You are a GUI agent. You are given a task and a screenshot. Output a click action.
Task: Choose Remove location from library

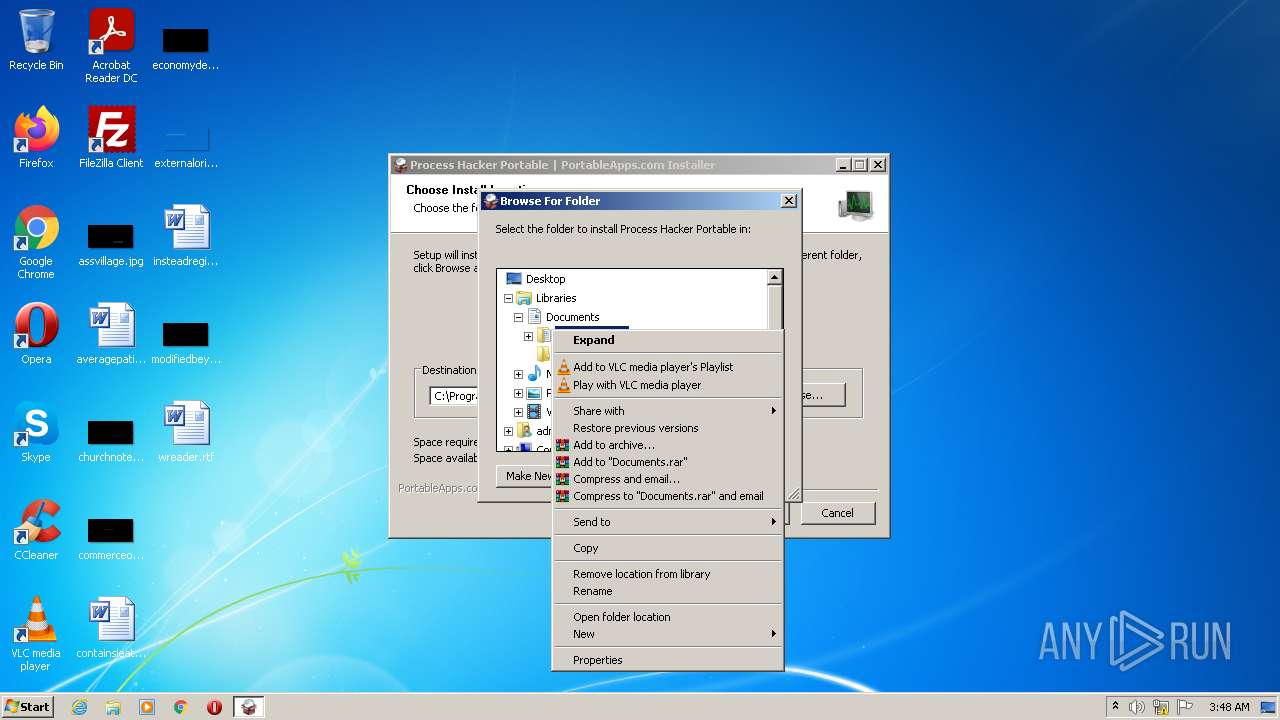pyautogui.click(x=667, y=574)
